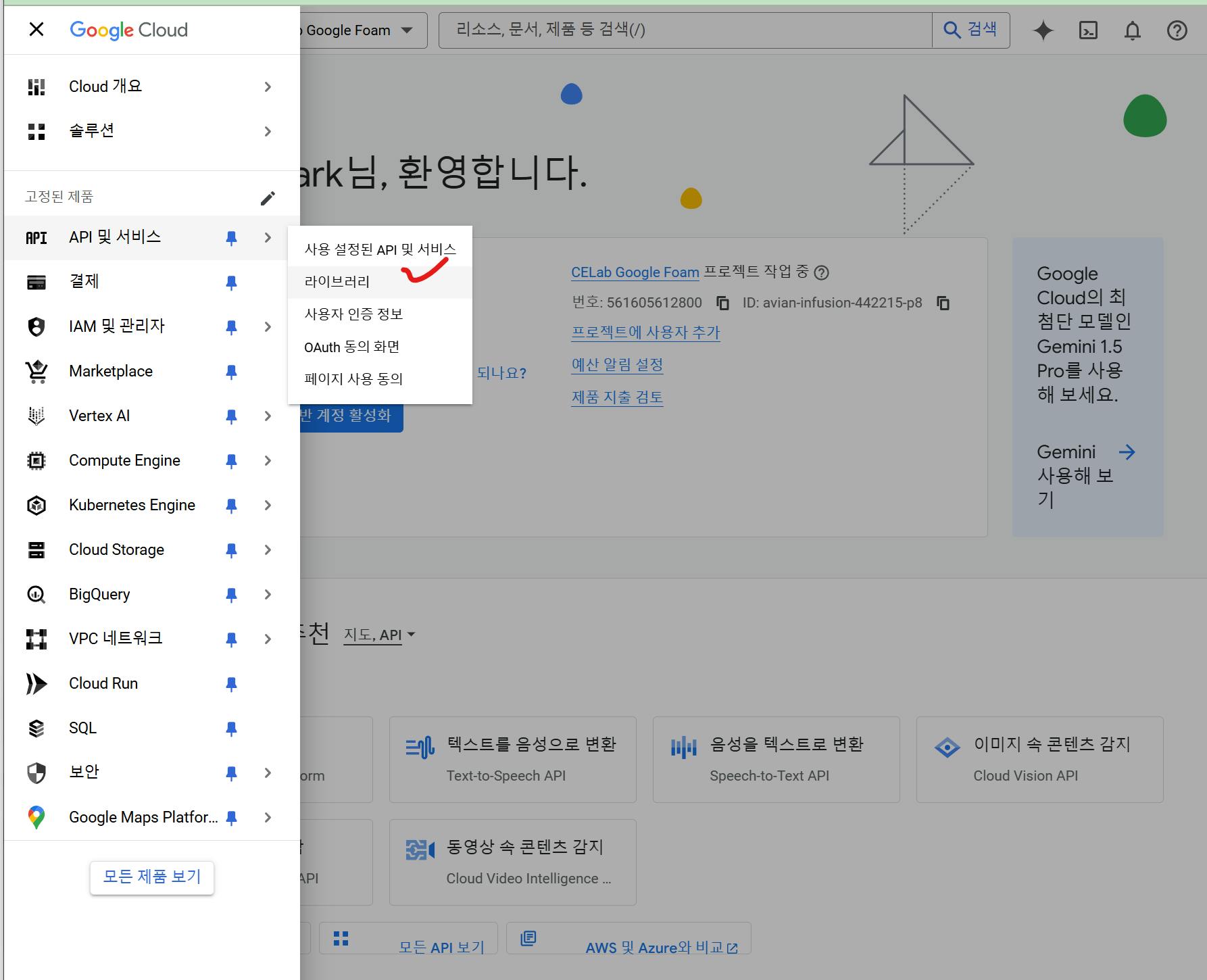Click the Cloud 개요 grid icon
The image size is (1207, 980).
(x=36, y=87)
